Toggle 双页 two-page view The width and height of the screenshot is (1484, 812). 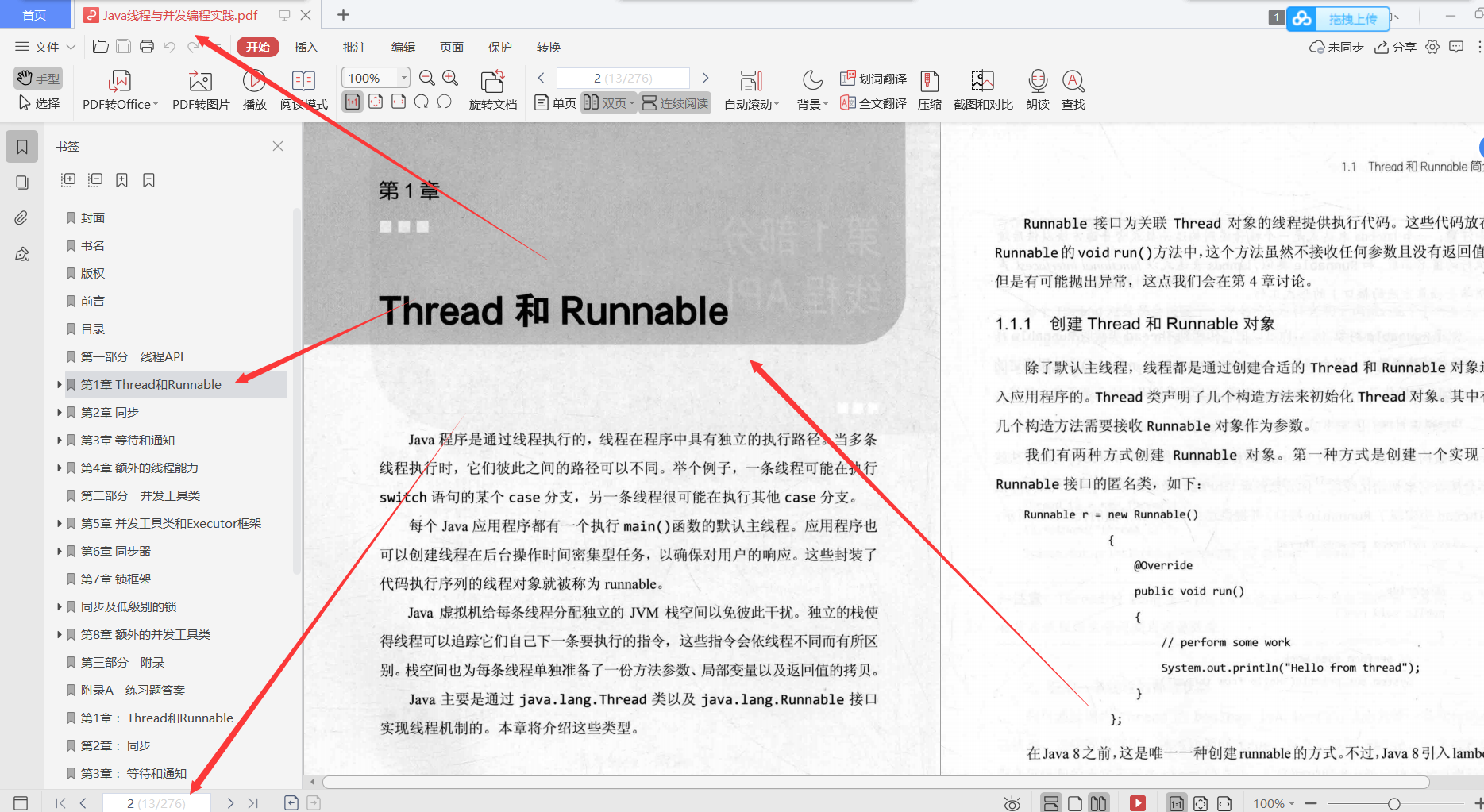609,103
